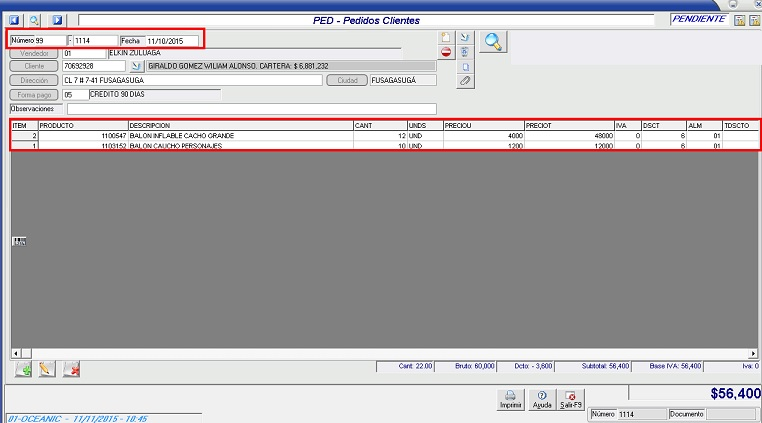Open Ayuda help button
This screenshot has width=762, height=423.
(541, 399)
